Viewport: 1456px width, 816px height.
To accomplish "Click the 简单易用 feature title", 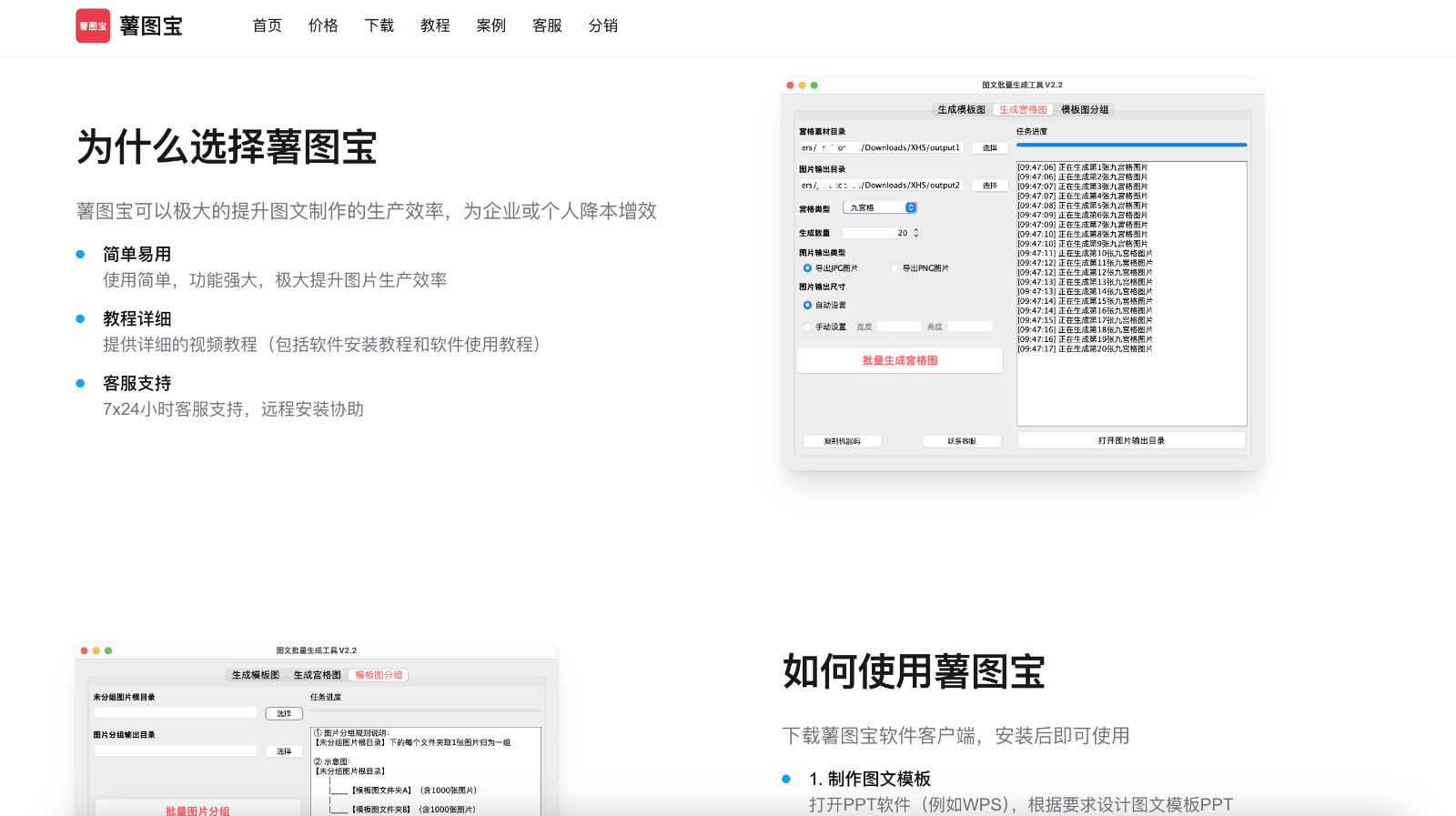I will point(136,254).
